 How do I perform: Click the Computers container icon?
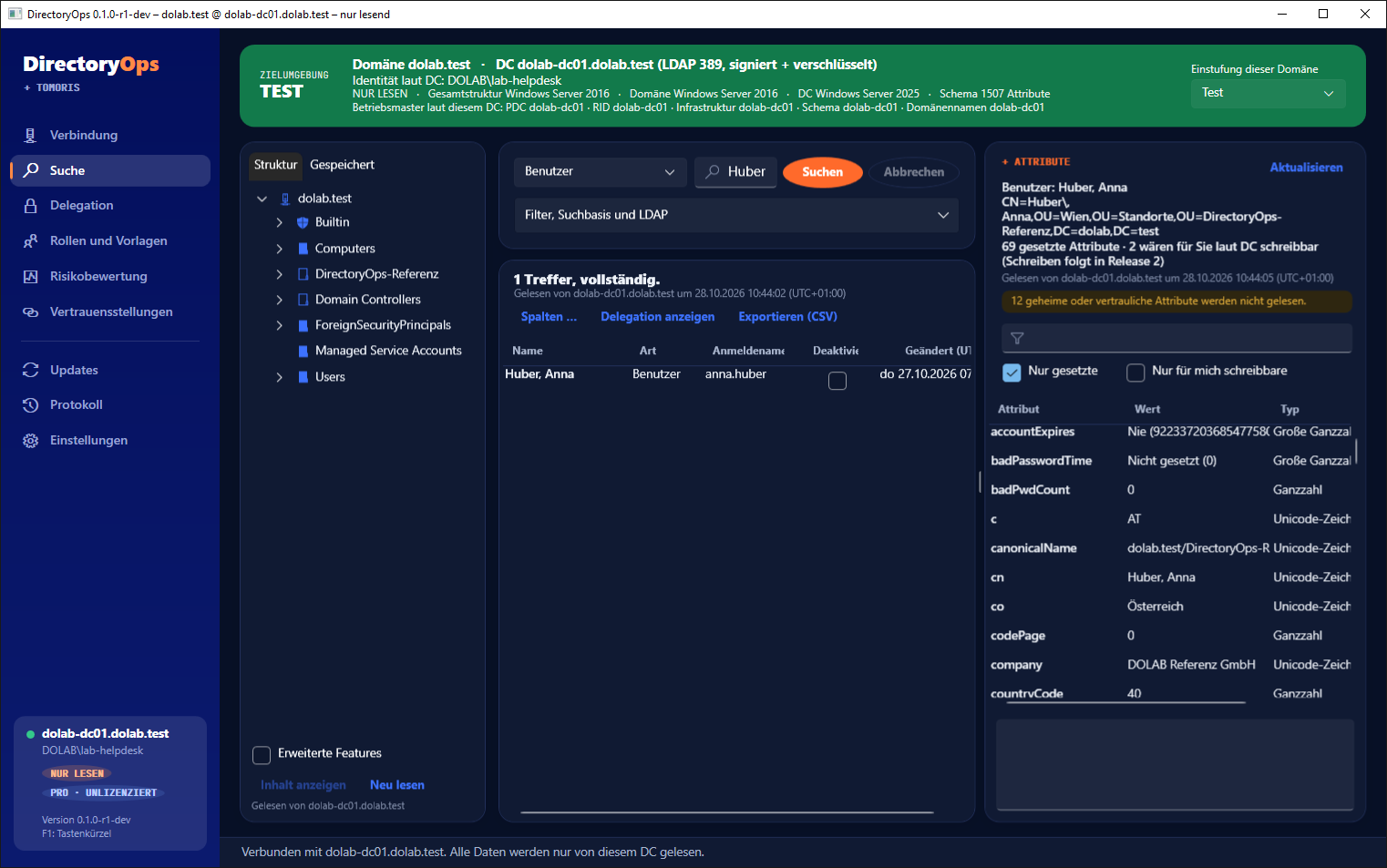click(303, 249)
